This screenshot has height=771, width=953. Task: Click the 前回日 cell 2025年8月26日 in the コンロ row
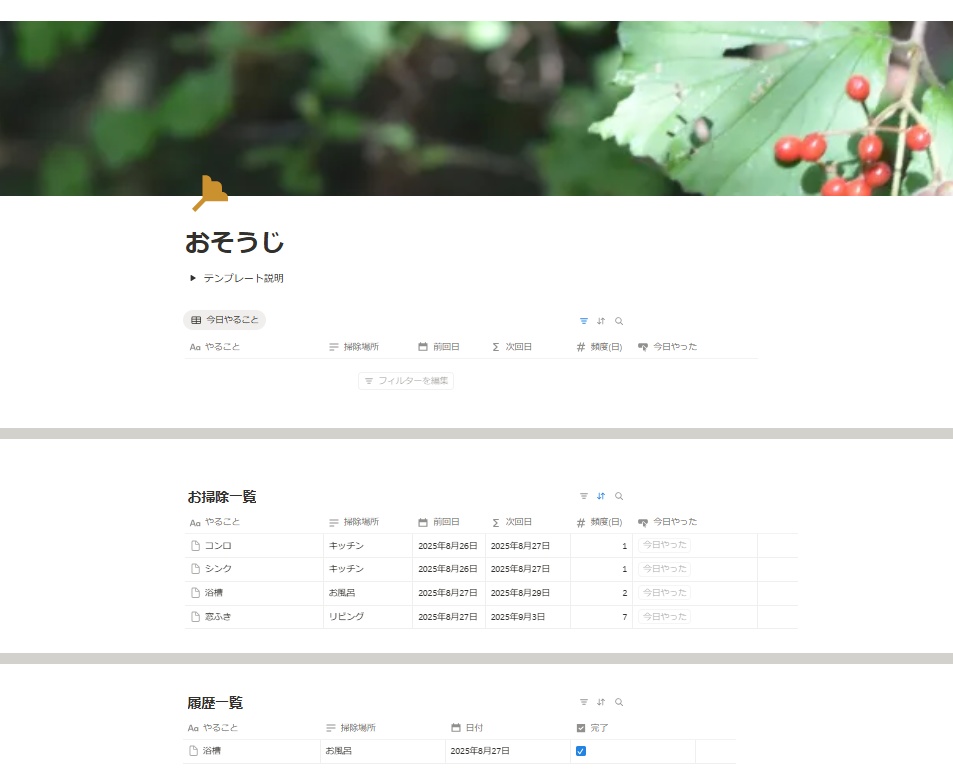[x=448, y=546]
